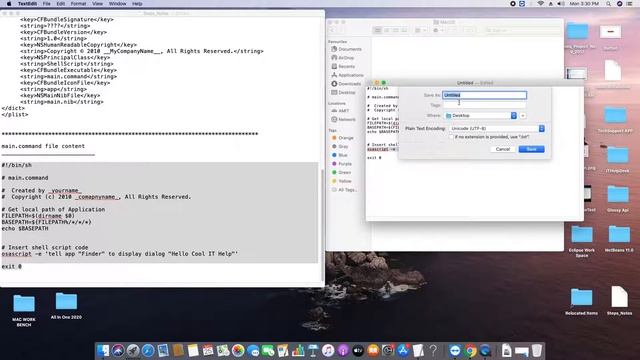The width and height of the screenshot is (640, 360).
Task: Open the Trash in the Dock
Action: click(x=537, y=350)
